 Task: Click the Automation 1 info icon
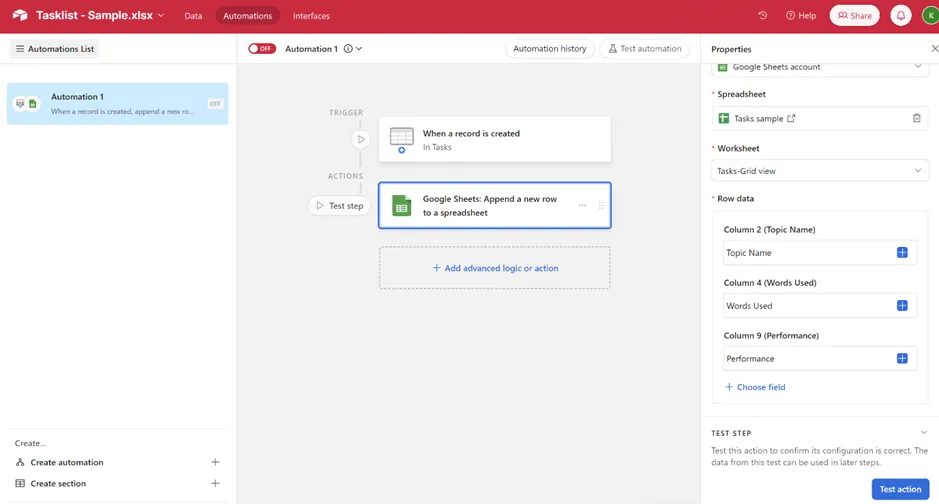point(348,49)
